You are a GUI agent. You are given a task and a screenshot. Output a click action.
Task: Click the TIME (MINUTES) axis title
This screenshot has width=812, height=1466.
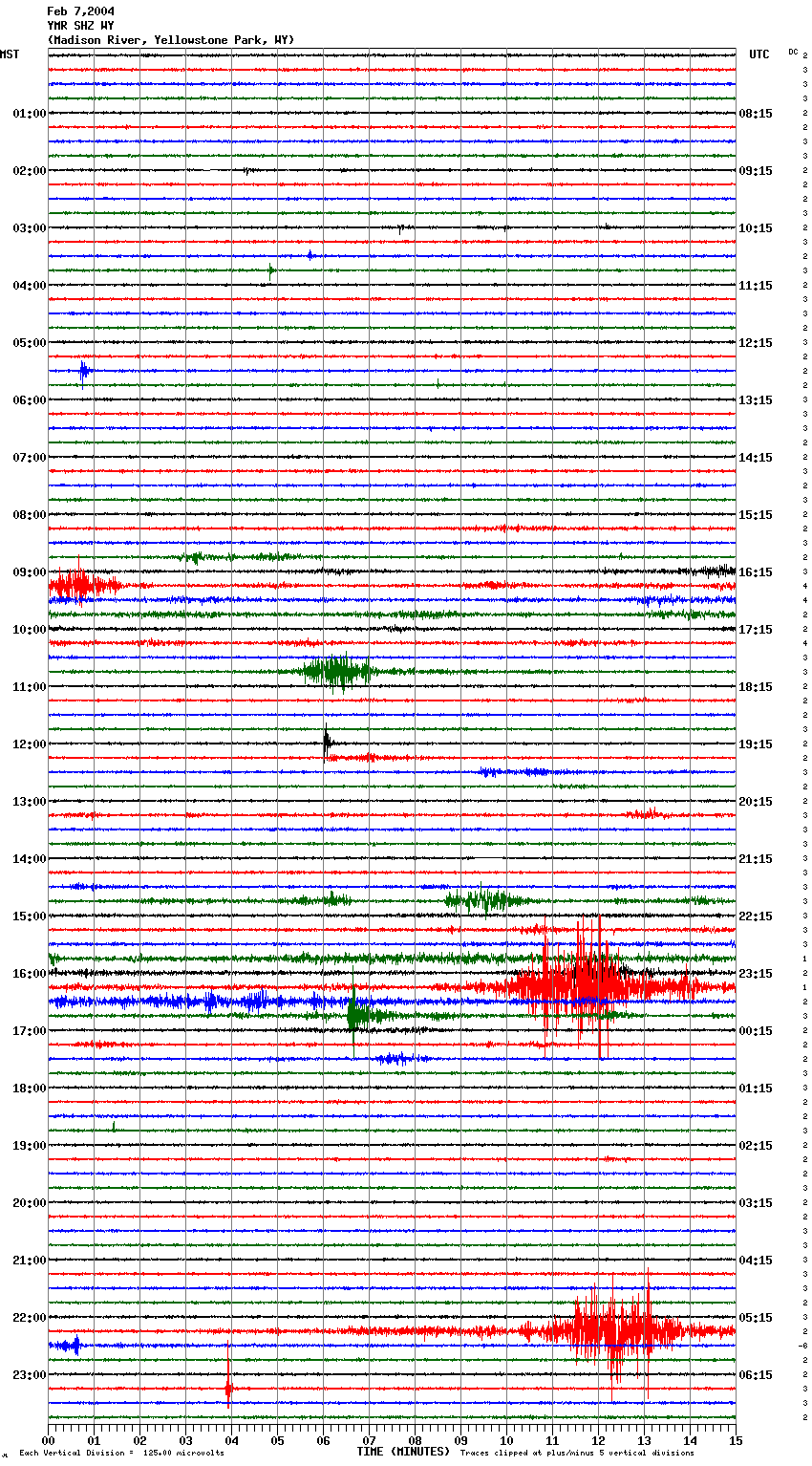click(403, 1452)
